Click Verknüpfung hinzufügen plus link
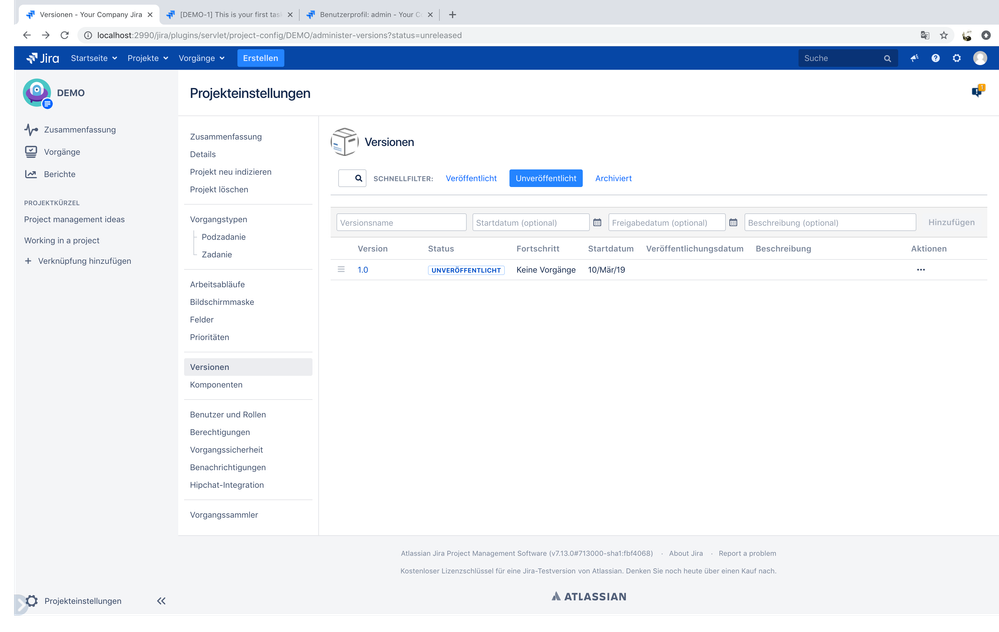This screenshot has height=632, width=999. pos(78,261)
